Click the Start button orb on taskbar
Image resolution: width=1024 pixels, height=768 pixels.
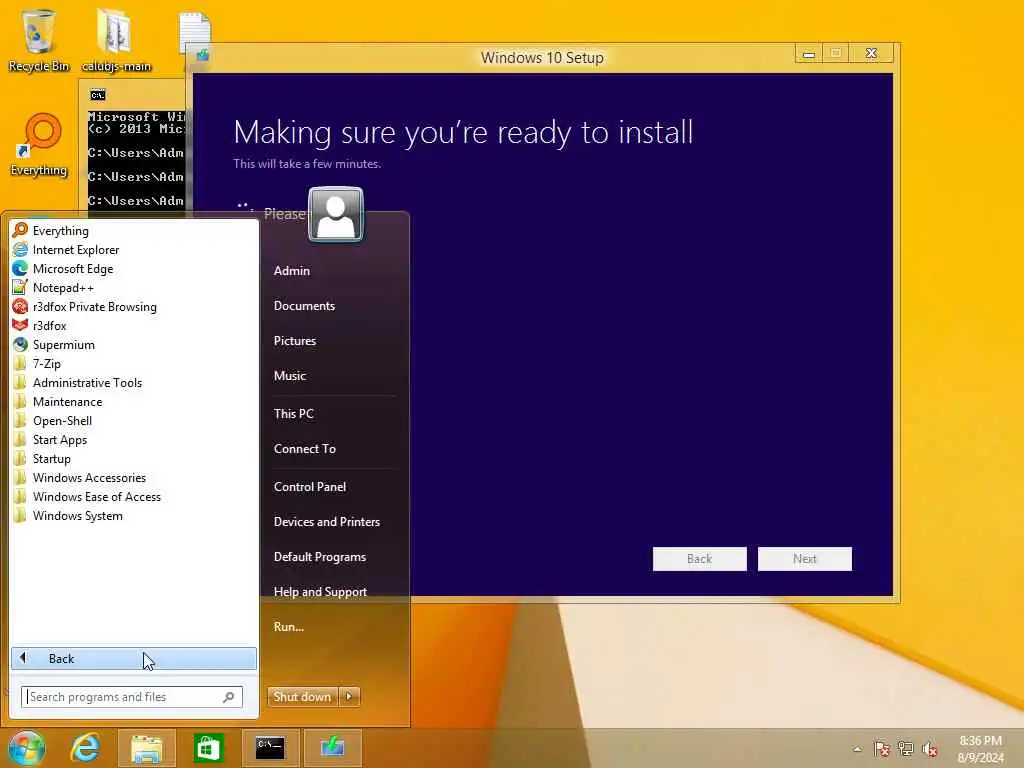tap(26, 748)
